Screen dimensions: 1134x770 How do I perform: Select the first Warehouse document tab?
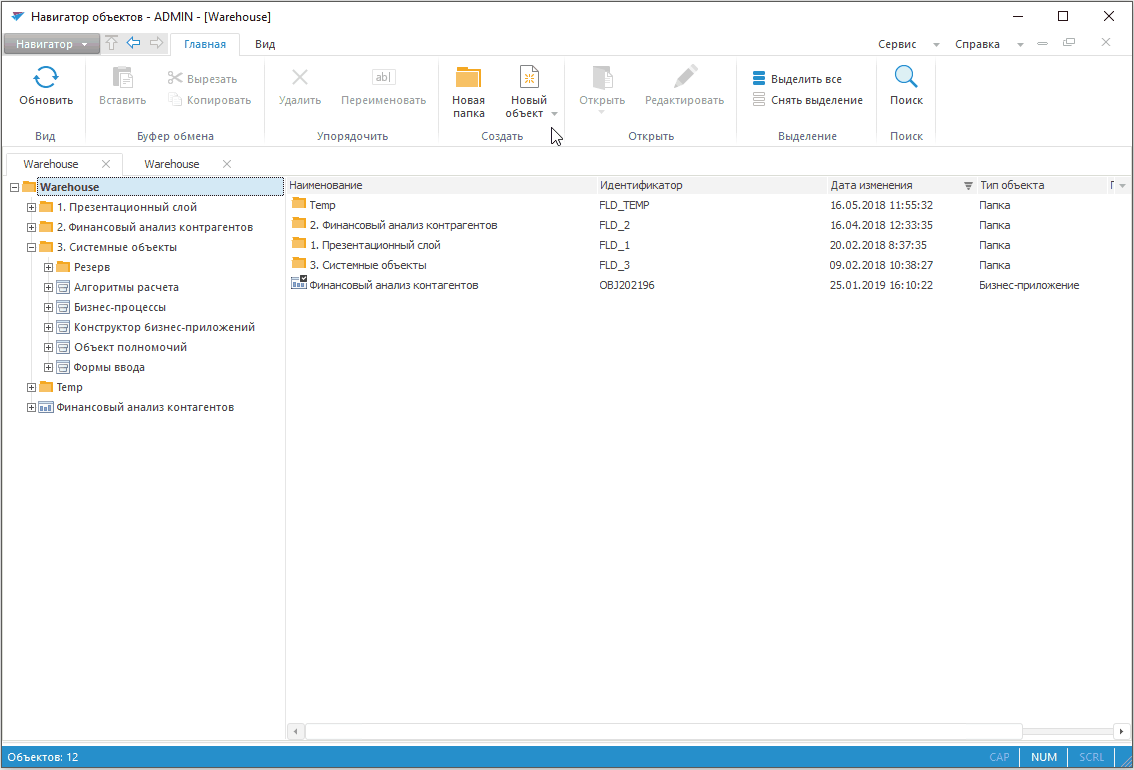point(51,164)
